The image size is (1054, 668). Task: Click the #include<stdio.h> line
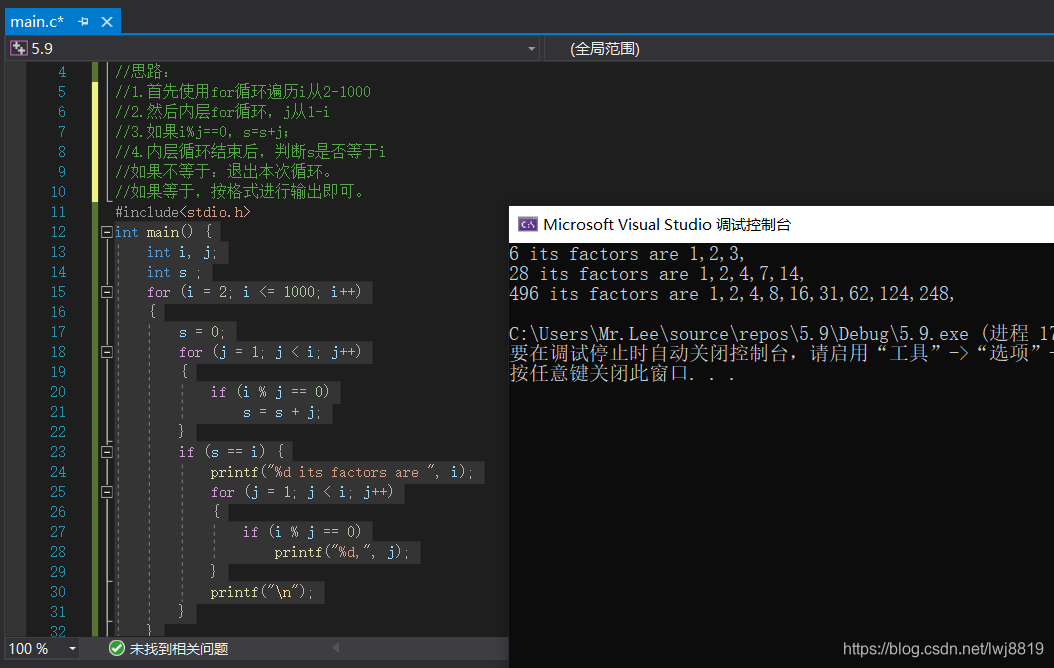tap(182, 212)
